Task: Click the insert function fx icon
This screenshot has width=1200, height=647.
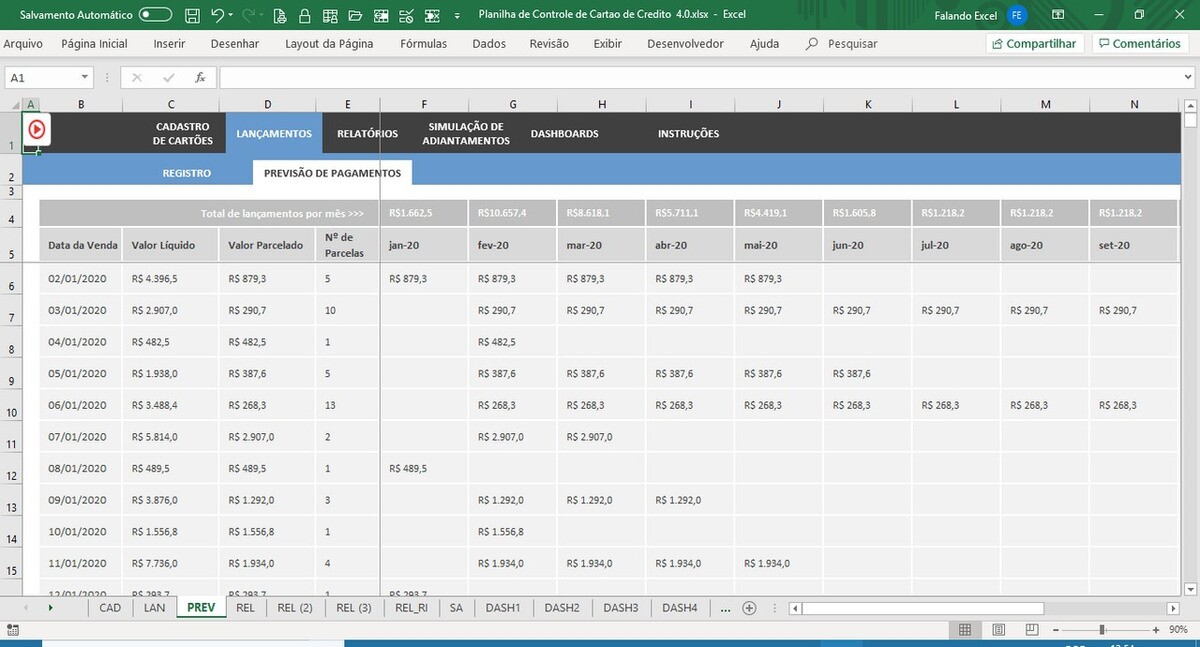Action: (200, 78)
